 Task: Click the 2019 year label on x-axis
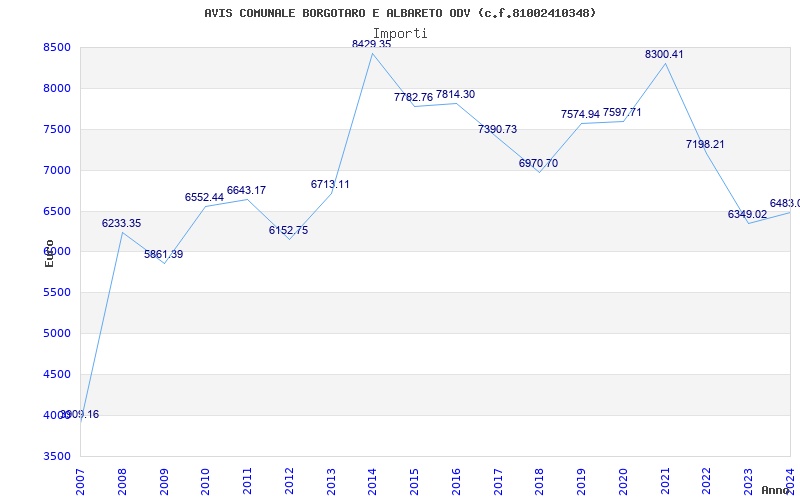pos(582,482)
